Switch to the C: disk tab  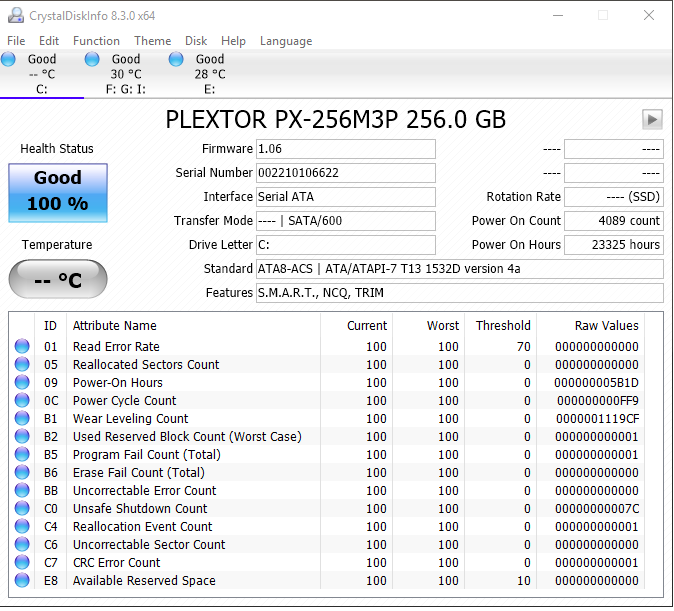coord(42,74)
